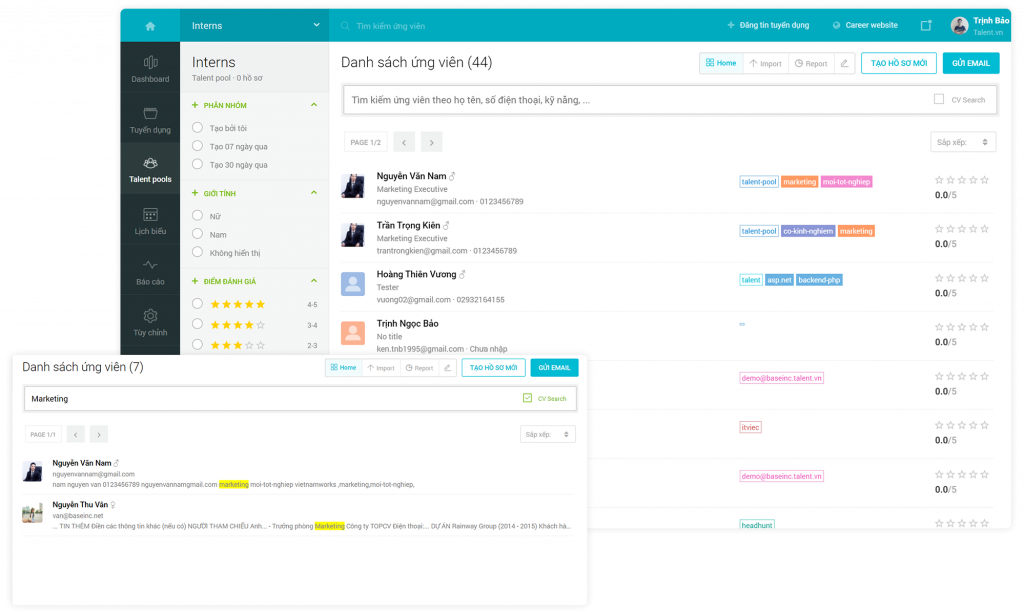Screen dimensions: 1024x613
Task: Click the home icon in top-left corner
Action: 150,25
